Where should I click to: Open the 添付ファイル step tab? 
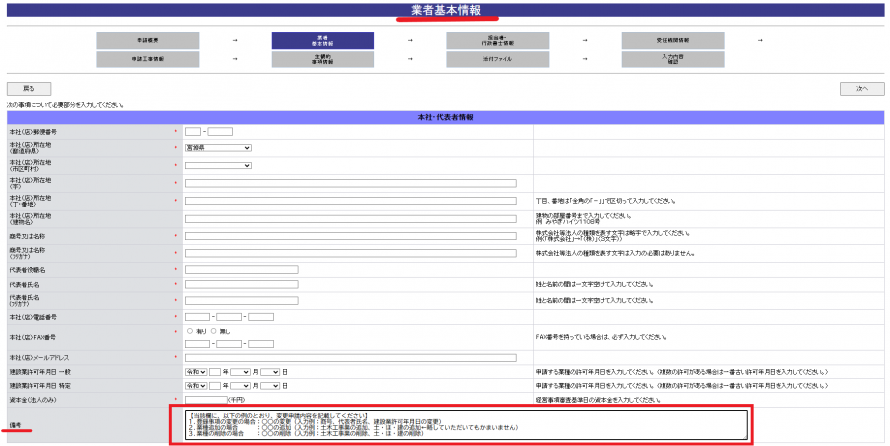click(x=497, y=59)
